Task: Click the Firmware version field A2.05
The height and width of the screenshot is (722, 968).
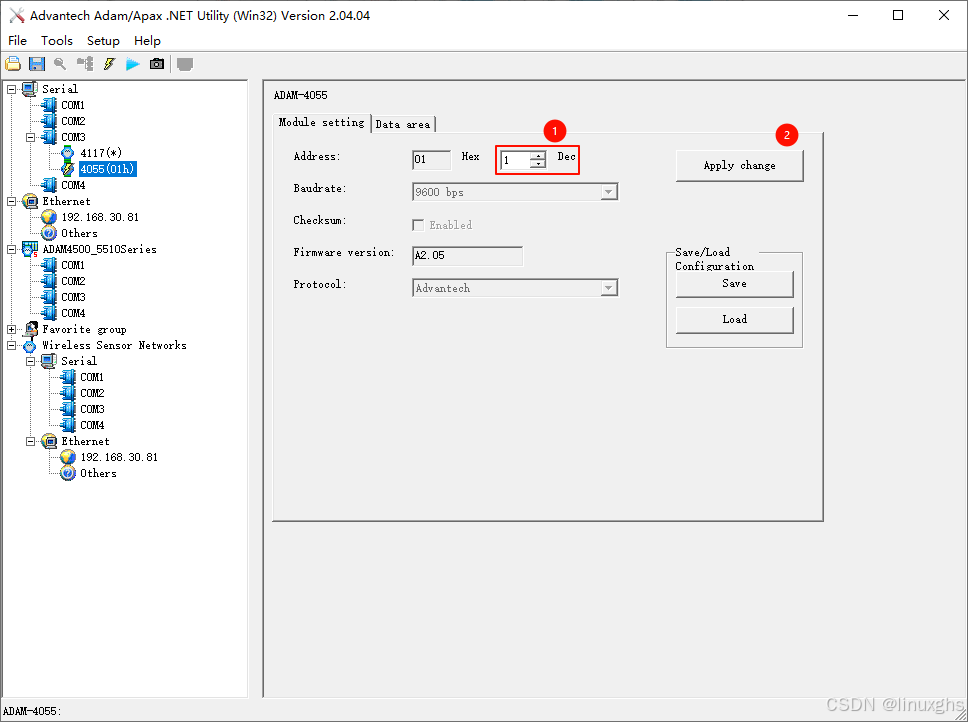Action: [467, 255]
